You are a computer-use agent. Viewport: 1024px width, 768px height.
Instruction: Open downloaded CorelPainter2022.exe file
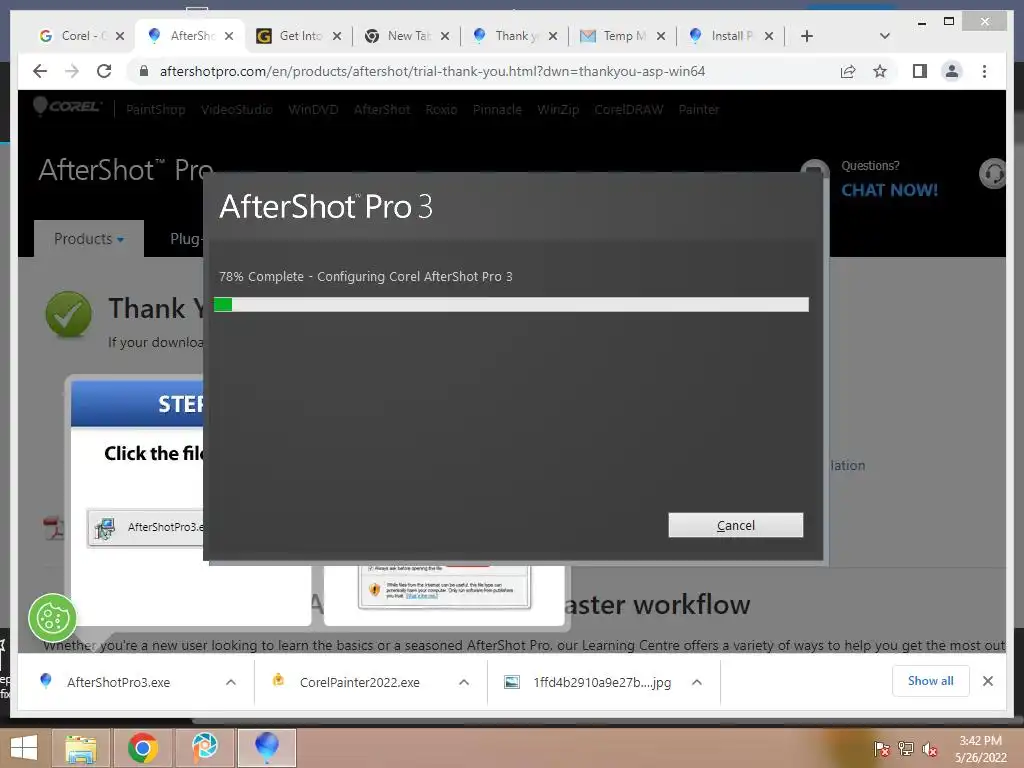tap(347, 682)
